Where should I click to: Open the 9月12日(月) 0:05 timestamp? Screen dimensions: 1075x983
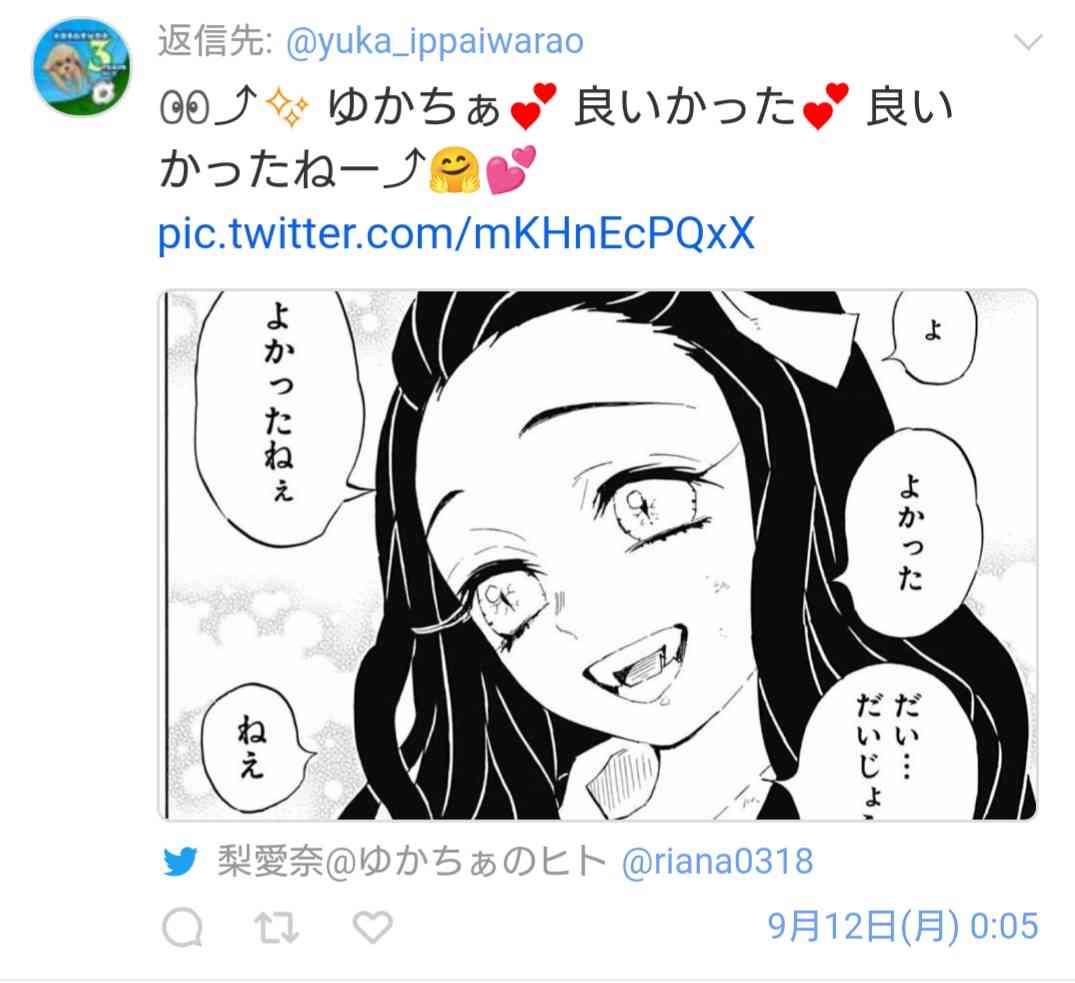pyautogui.click(x=903, y=926)
